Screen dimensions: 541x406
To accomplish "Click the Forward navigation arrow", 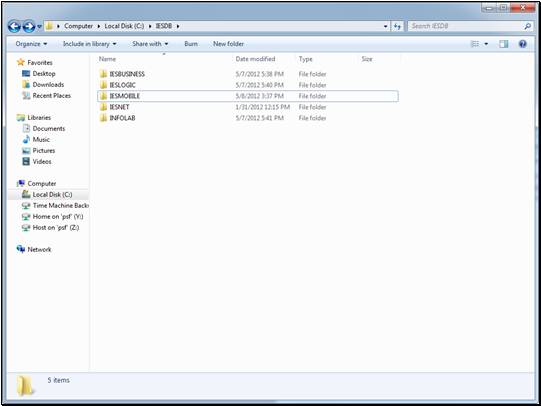I will 29,26.
